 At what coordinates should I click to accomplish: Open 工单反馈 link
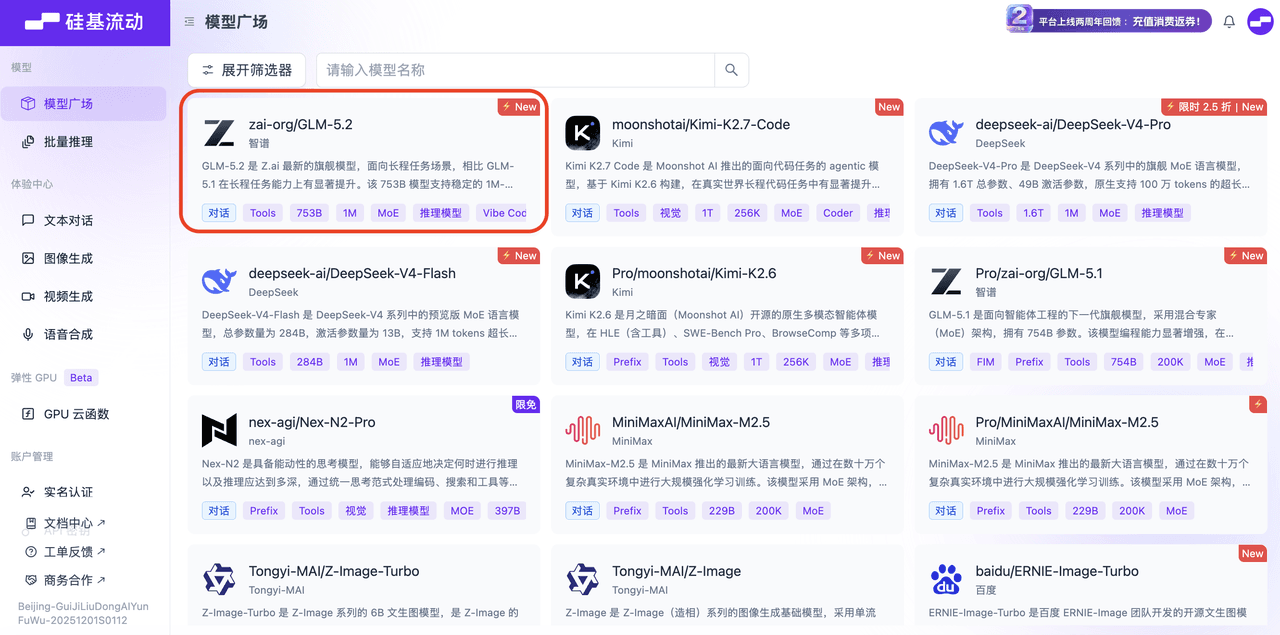click(66, 551)
